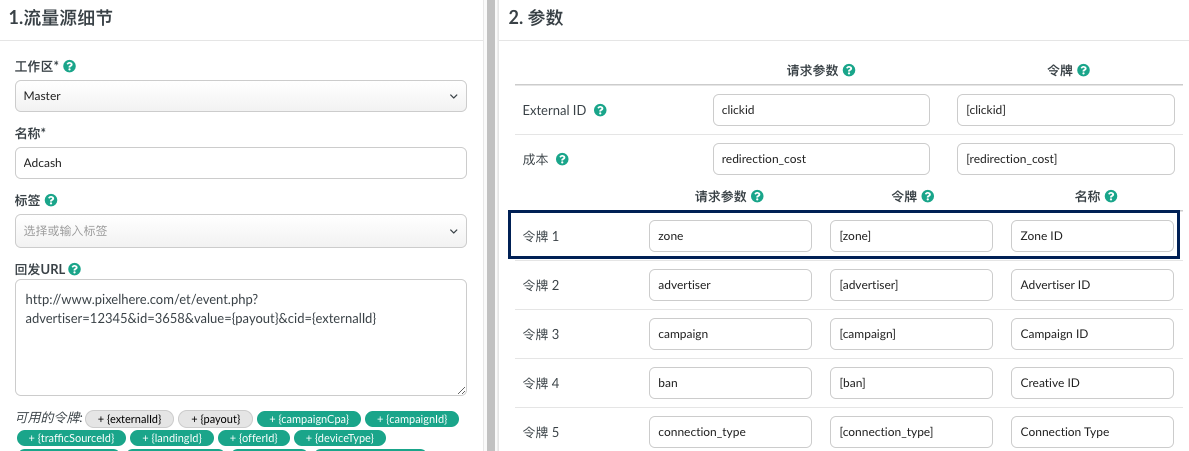Image resolution: width=1189 pixels, height=451 pixels.
Task: Click the External ID request parameter field clickid
Action: click(821, 110)
